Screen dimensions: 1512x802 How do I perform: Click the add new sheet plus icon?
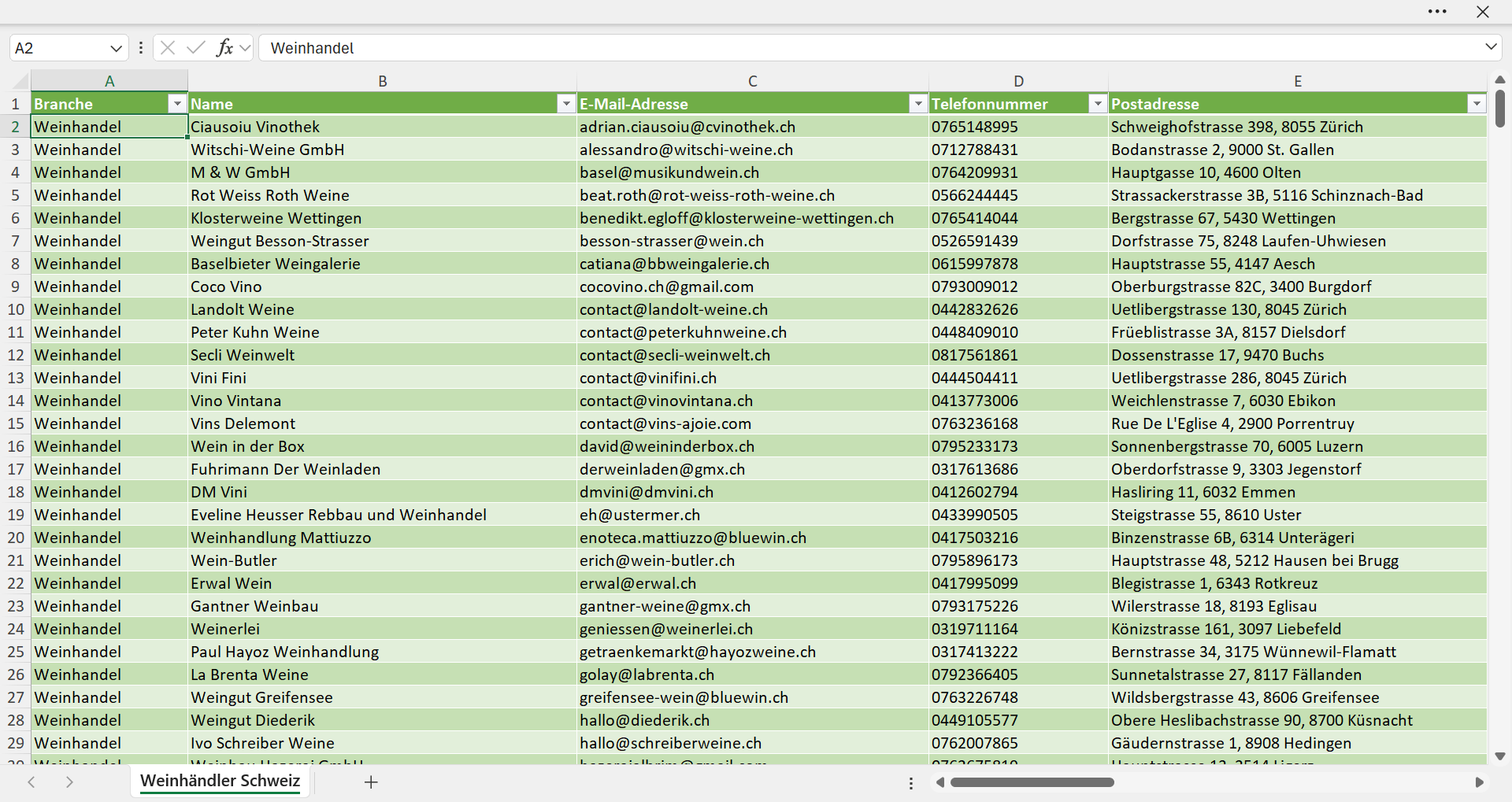pos(372,782)
